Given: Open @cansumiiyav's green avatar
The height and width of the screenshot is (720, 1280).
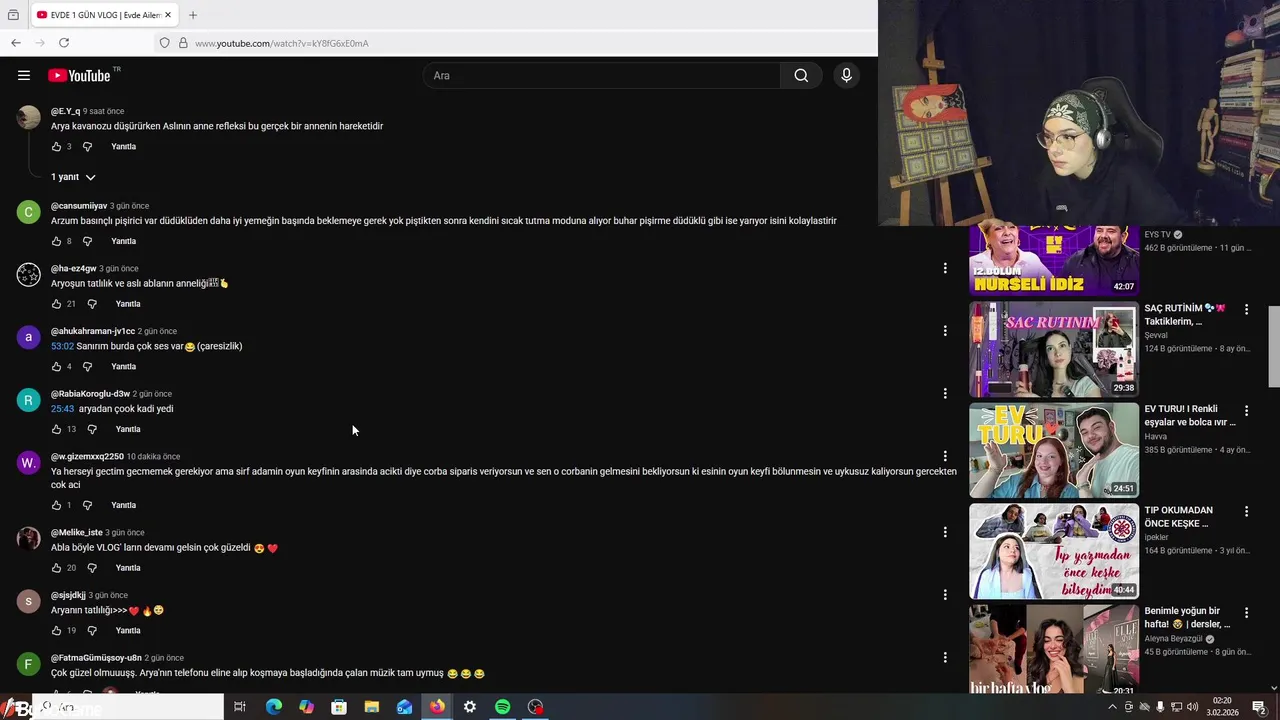Looking at the screenshot, I should tap(28, 212).
